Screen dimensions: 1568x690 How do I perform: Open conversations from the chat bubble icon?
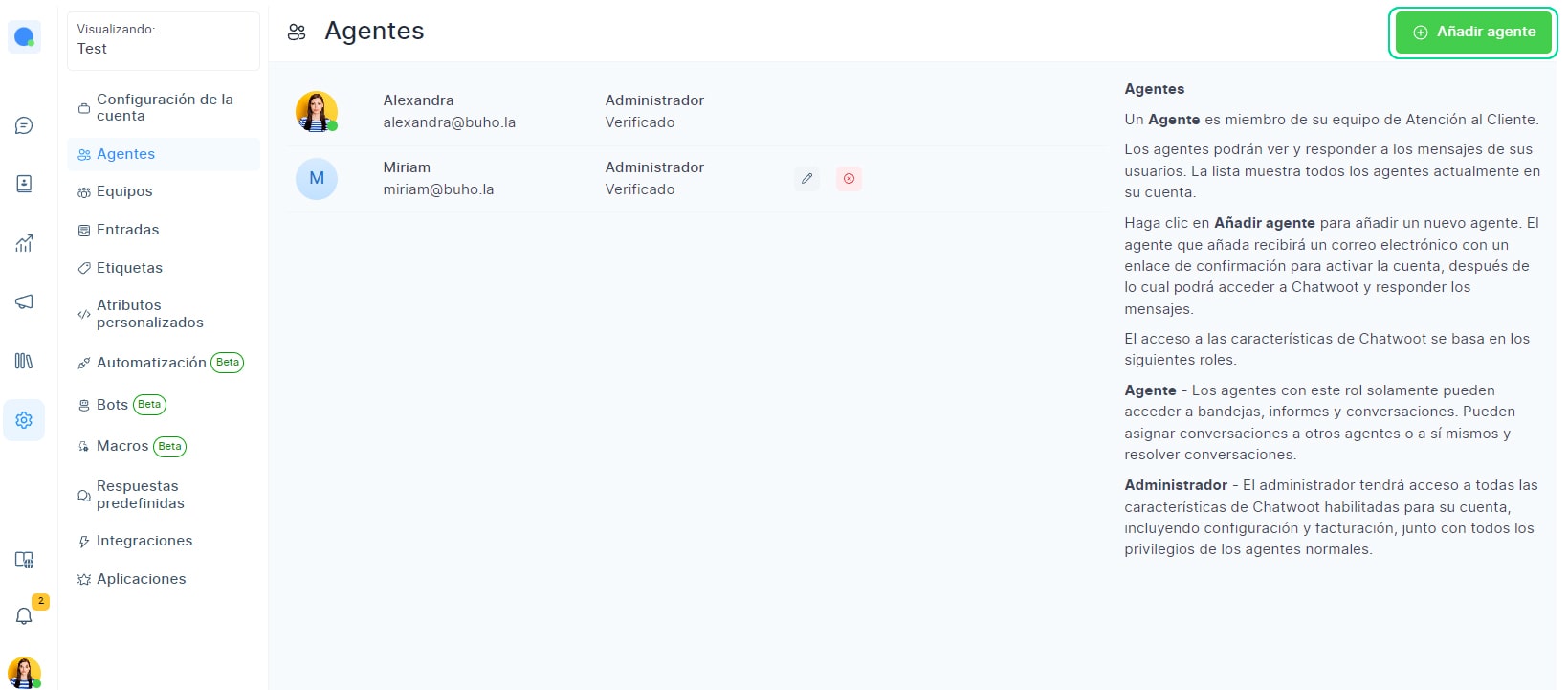(x=24, y=125)
